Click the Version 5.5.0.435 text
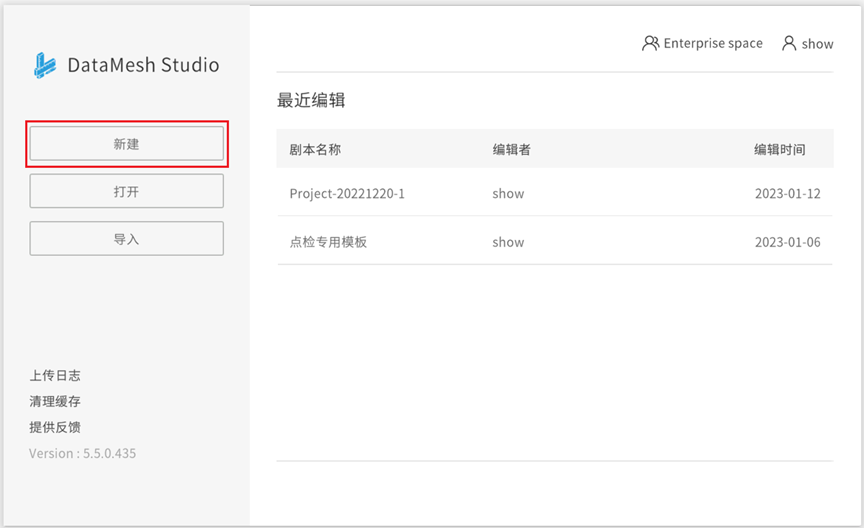Image resolution: width=864 pixels, height=528 pixels. [83, 453]
